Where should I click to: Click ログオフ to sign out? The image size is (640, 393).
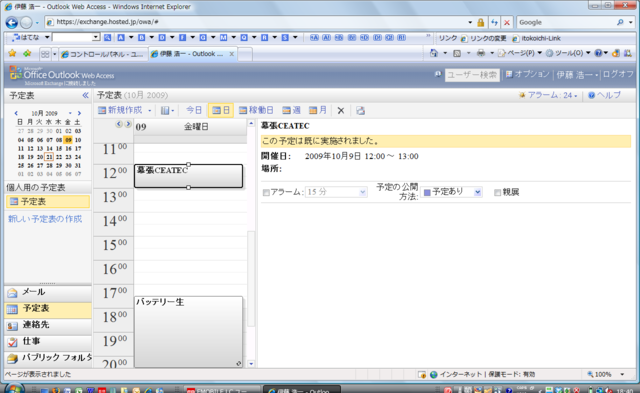click(x=618, y=74)
